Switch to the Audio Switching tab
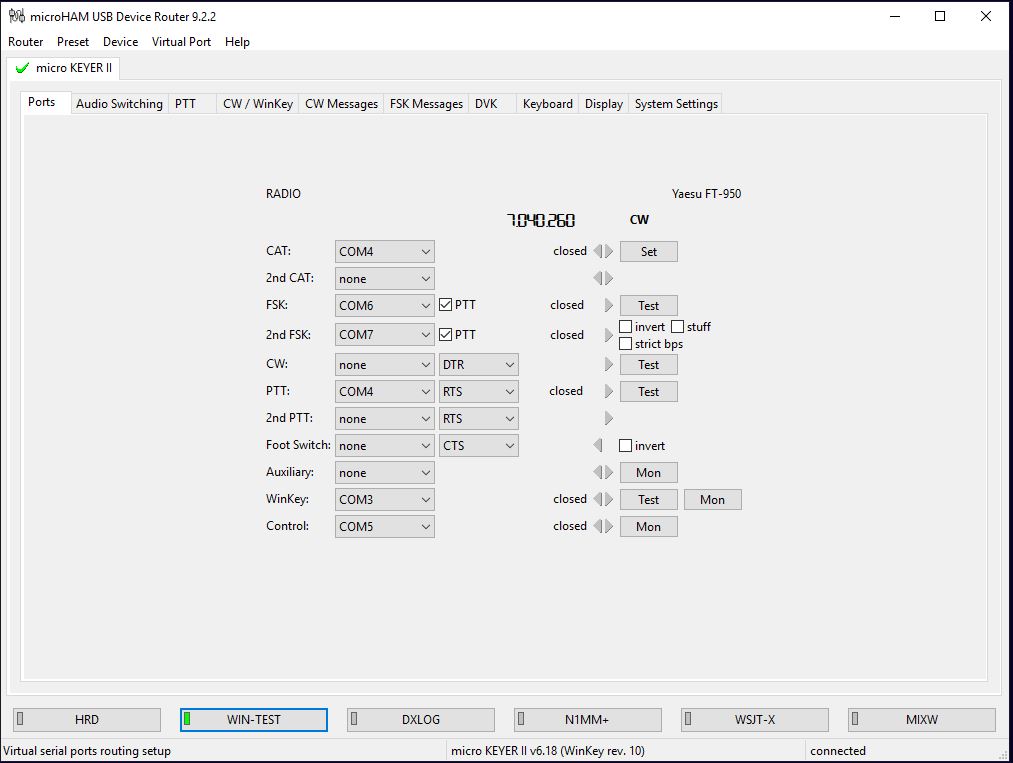The height and width of the screenshot is (763, 1013). click(120, 104)
